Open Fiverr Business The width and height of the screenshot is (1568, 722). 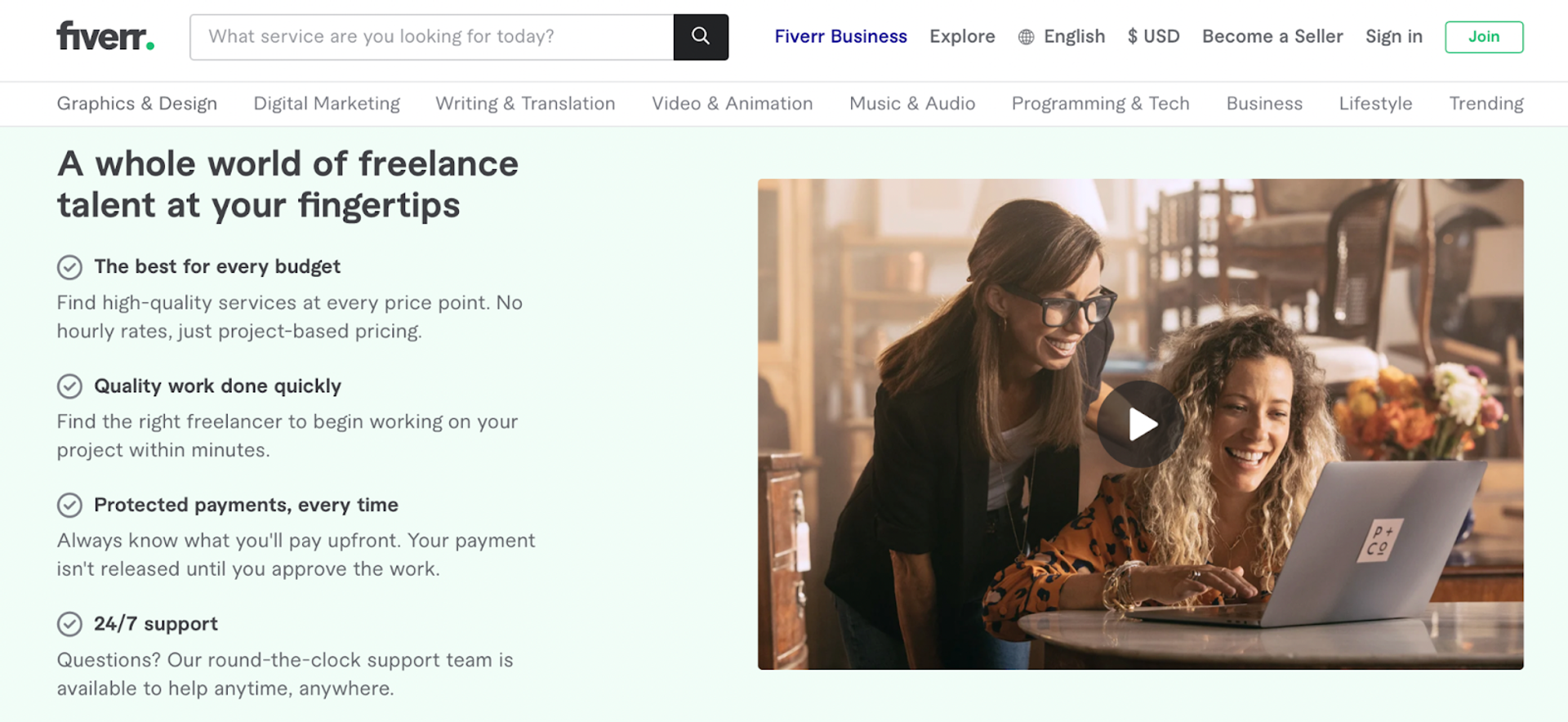(x=840, y=37)
